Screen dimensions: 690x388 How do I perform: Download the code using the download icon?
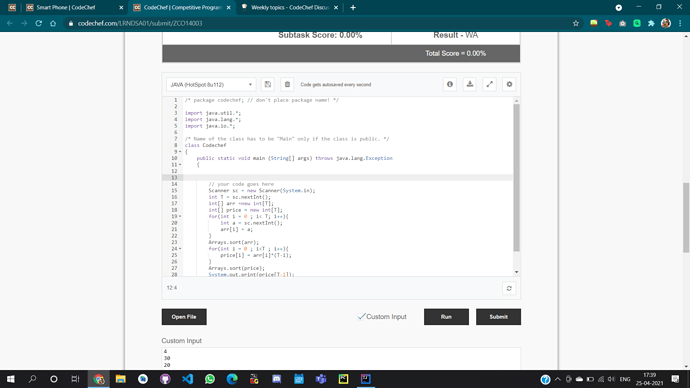470,84
